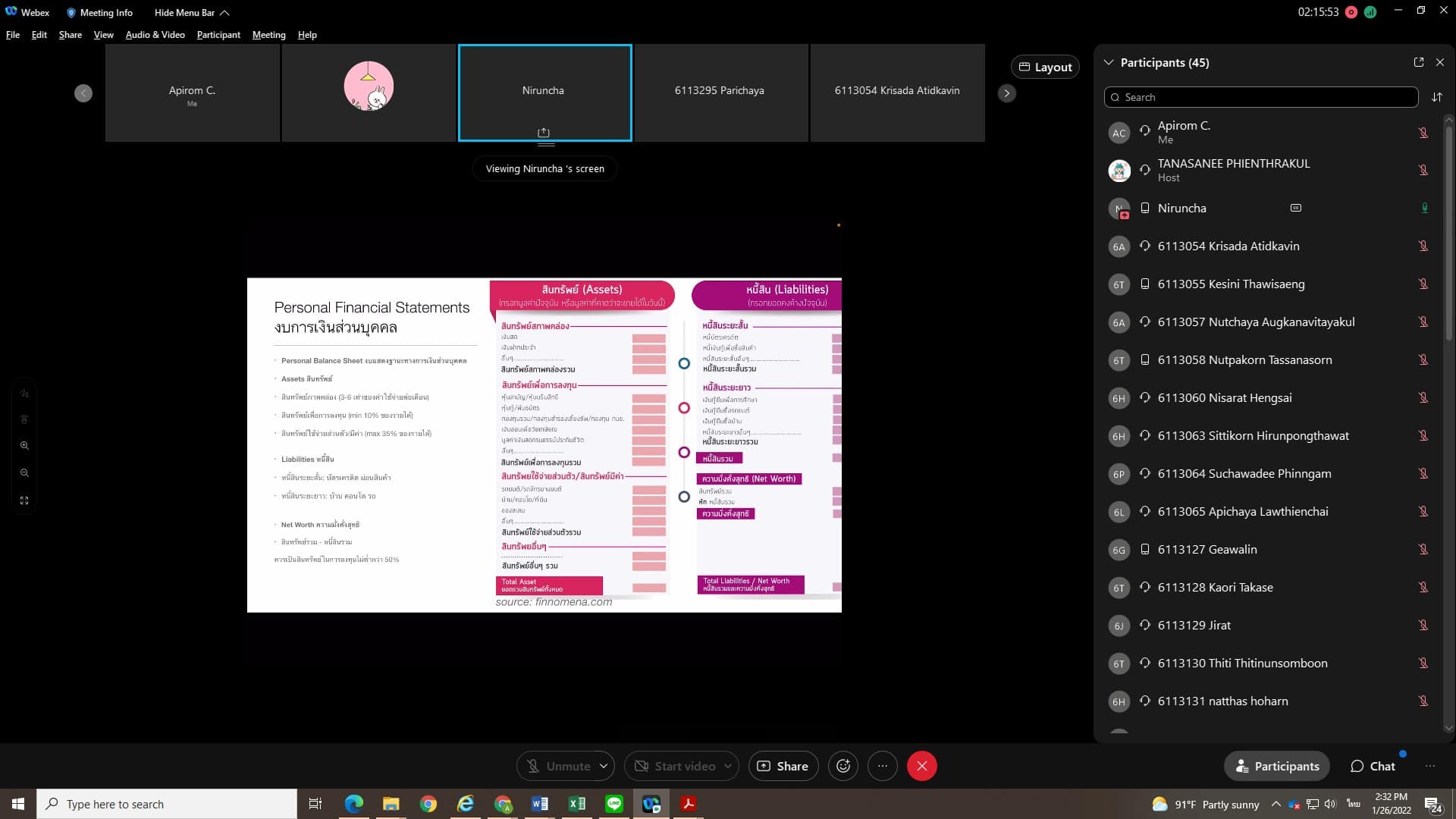1456x819 pixels.
Task: Click the fit-to-screen icon on left toolbar
Action: coord(24,500)
